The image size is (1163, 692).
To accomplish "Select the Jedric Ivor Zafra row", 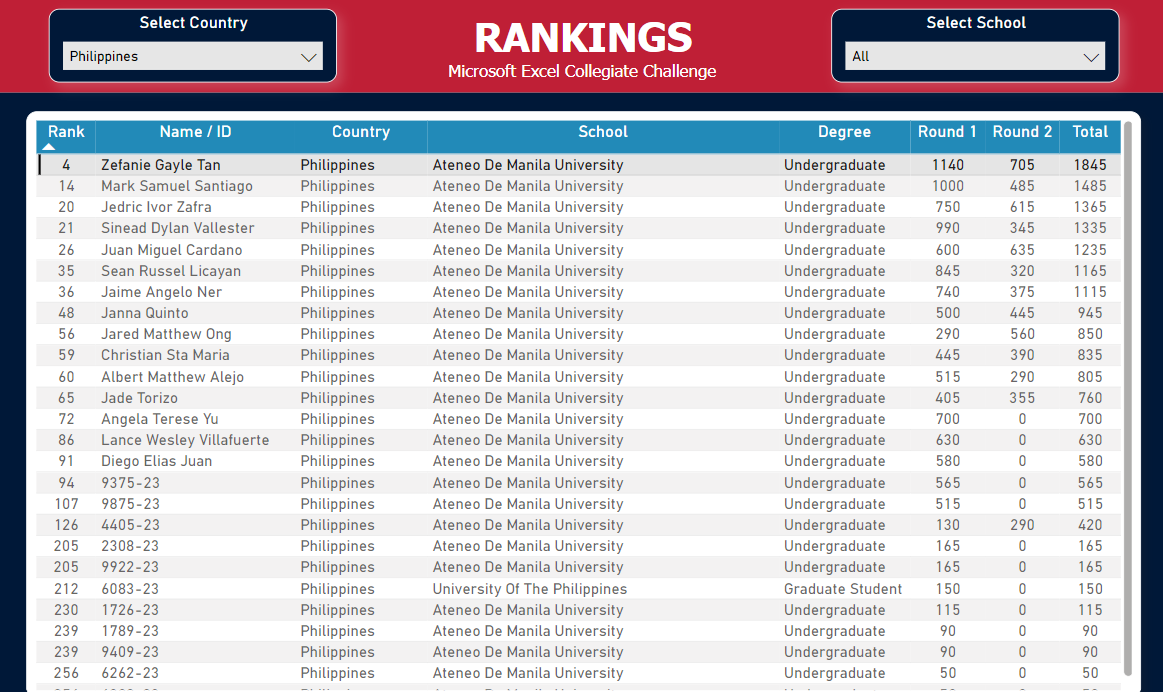I will 156,207.
